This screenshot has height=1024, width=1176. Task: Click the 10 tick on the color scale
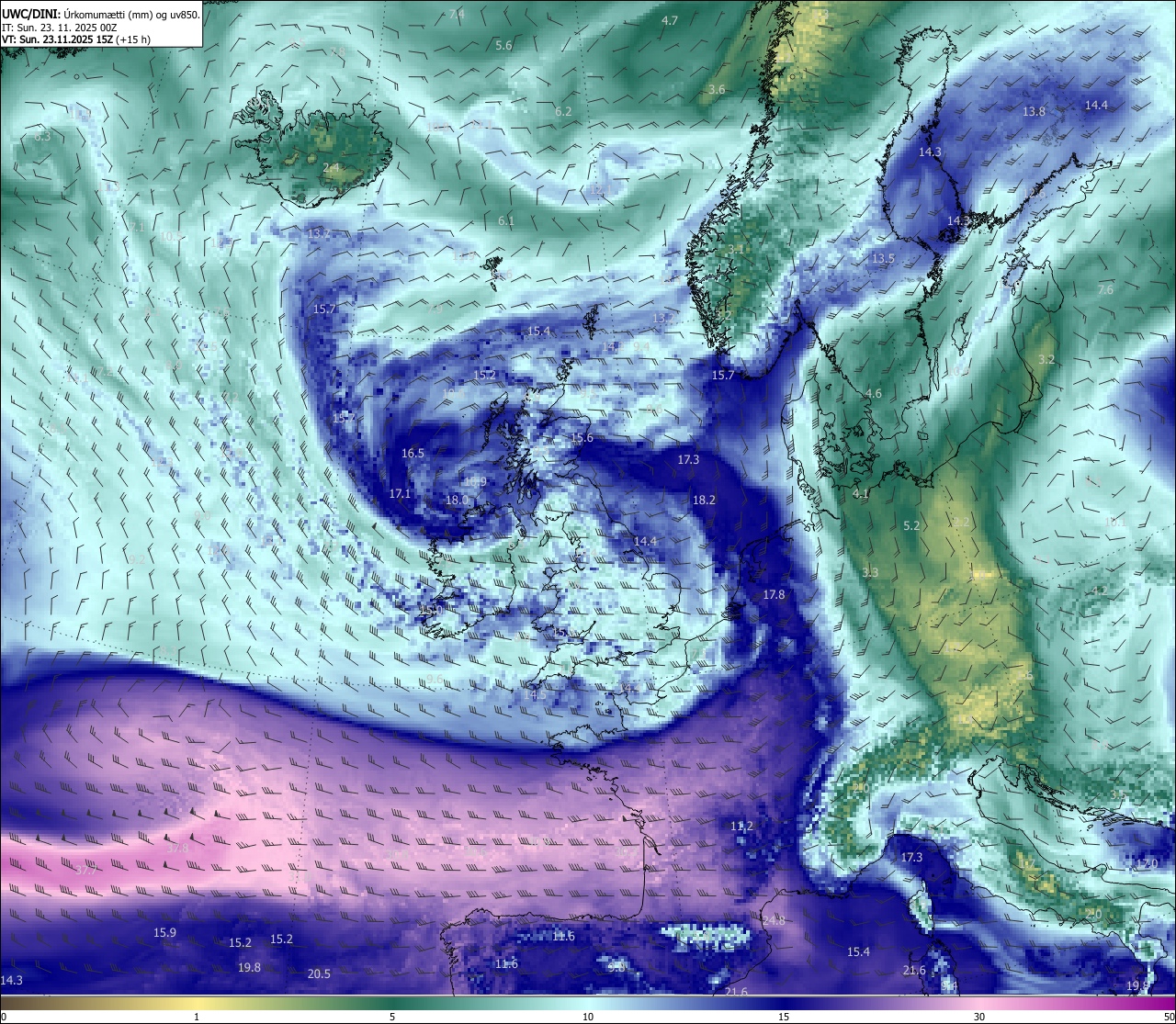[588, 1017]
